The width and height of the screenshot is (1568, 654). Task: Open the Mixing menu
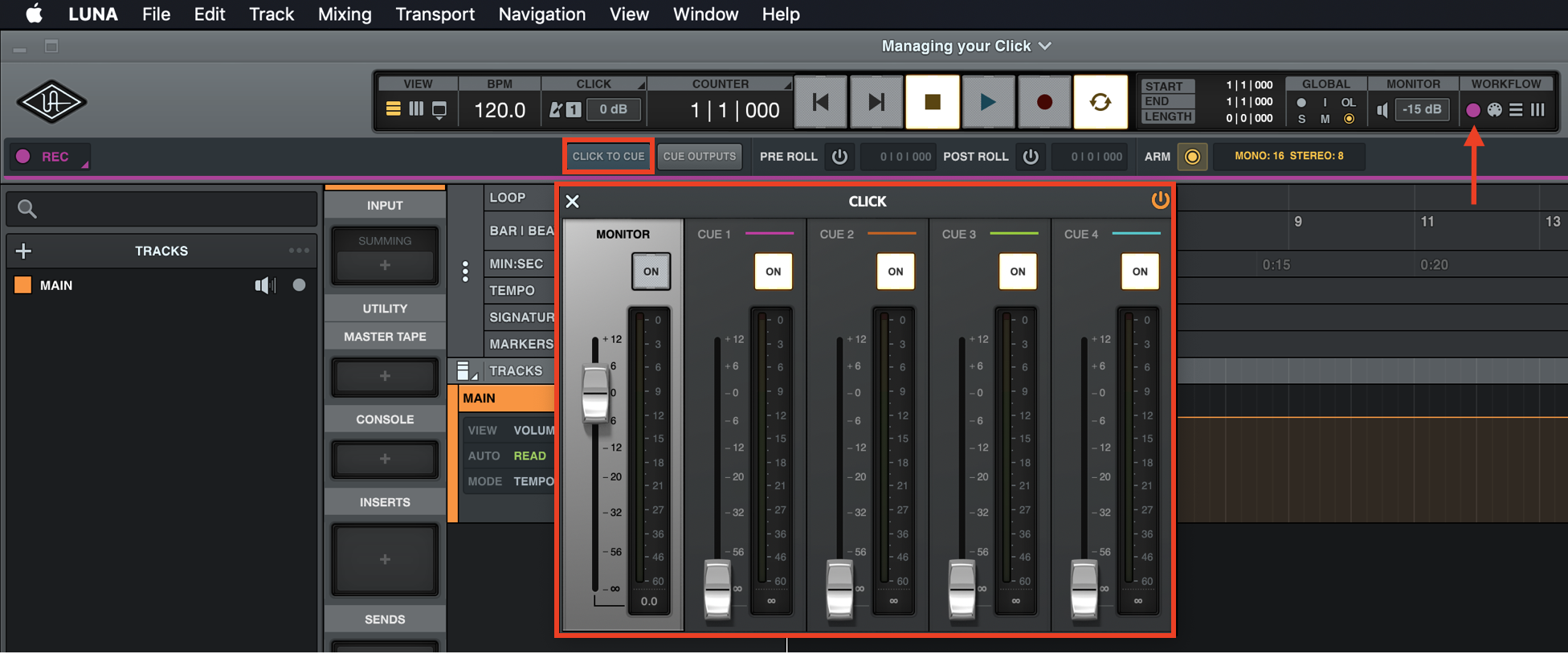click(345, 14)
